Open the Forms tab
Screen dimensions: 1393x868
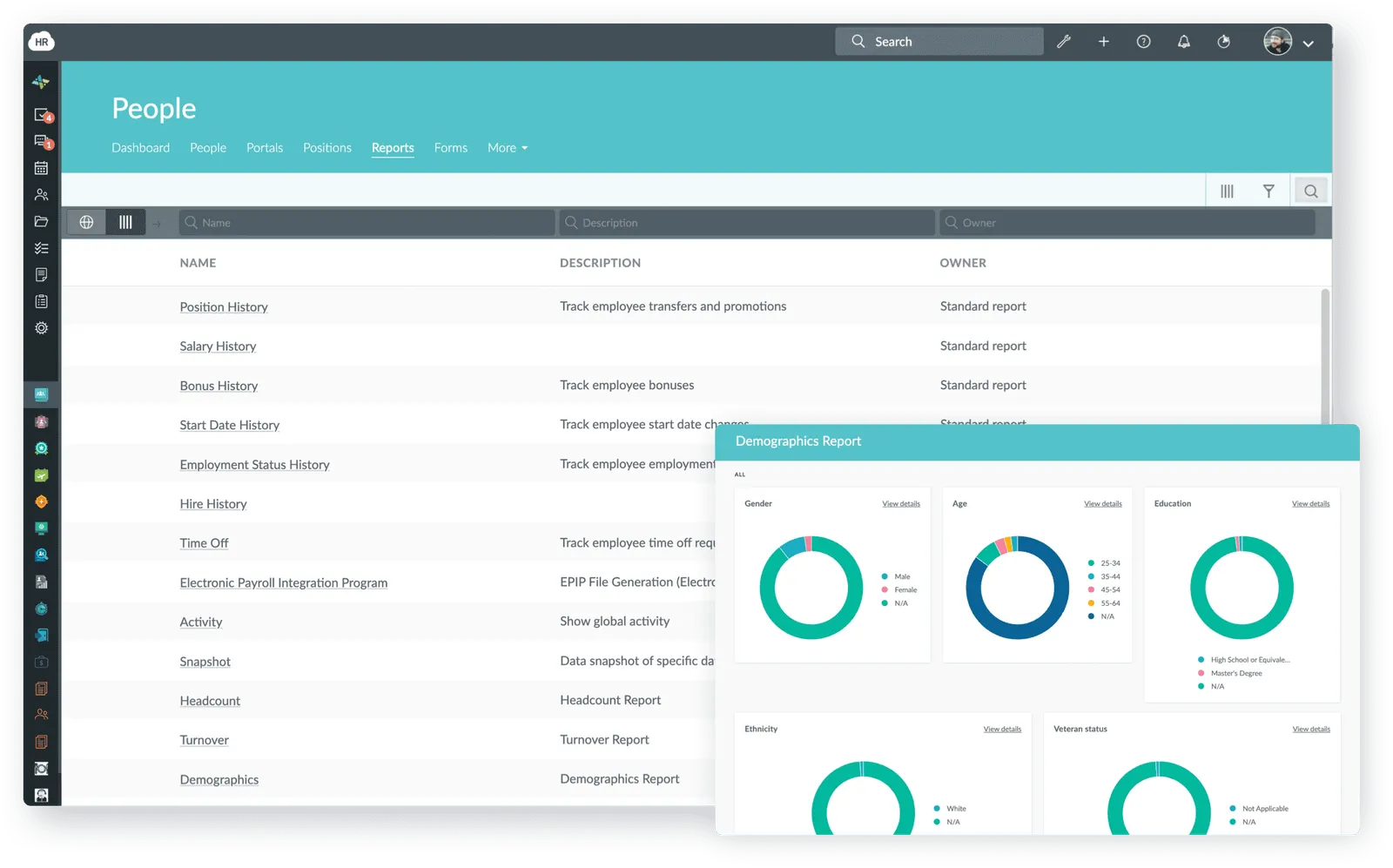click(x=451, y=148)
